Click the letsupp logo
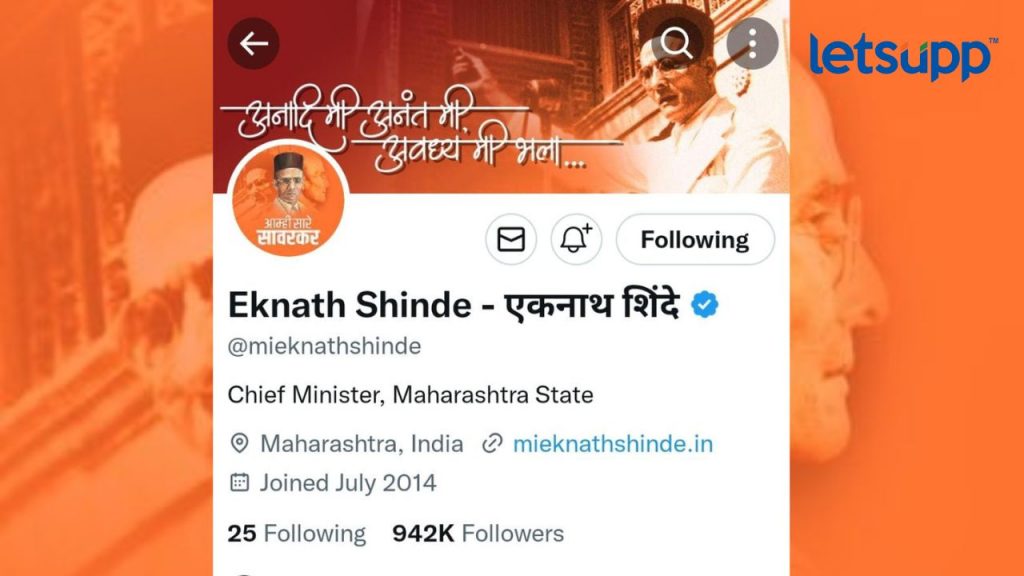The height and width of the screenshot is (576, 1024). tap(903, 57)
